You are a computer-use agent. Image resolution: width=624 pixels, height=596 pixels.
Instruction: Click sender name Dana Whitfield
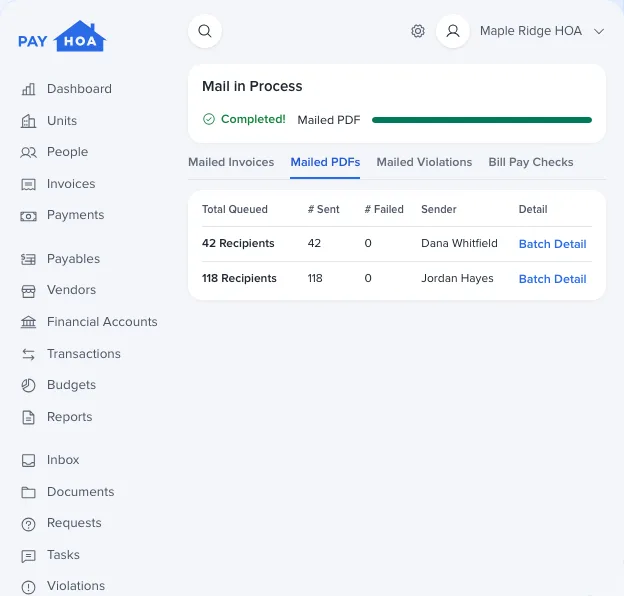tap(459, 243)
